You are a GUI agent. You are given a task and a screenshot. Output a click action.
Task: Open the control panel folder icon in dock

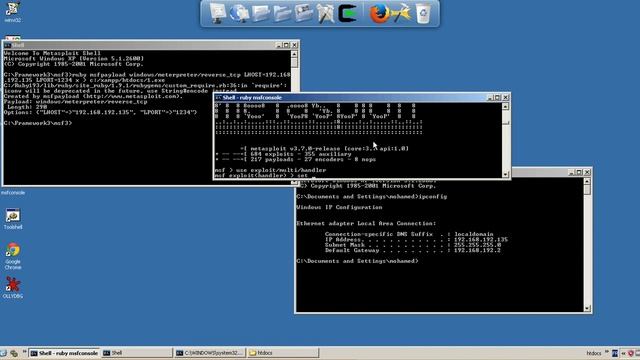303,13
